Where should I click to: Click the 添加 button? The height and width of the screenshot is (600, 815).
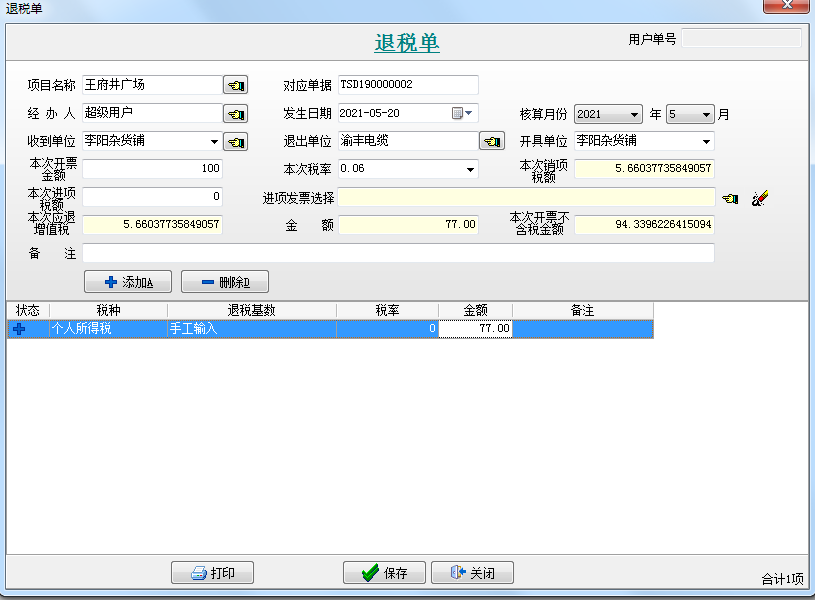tap(129, 282)
